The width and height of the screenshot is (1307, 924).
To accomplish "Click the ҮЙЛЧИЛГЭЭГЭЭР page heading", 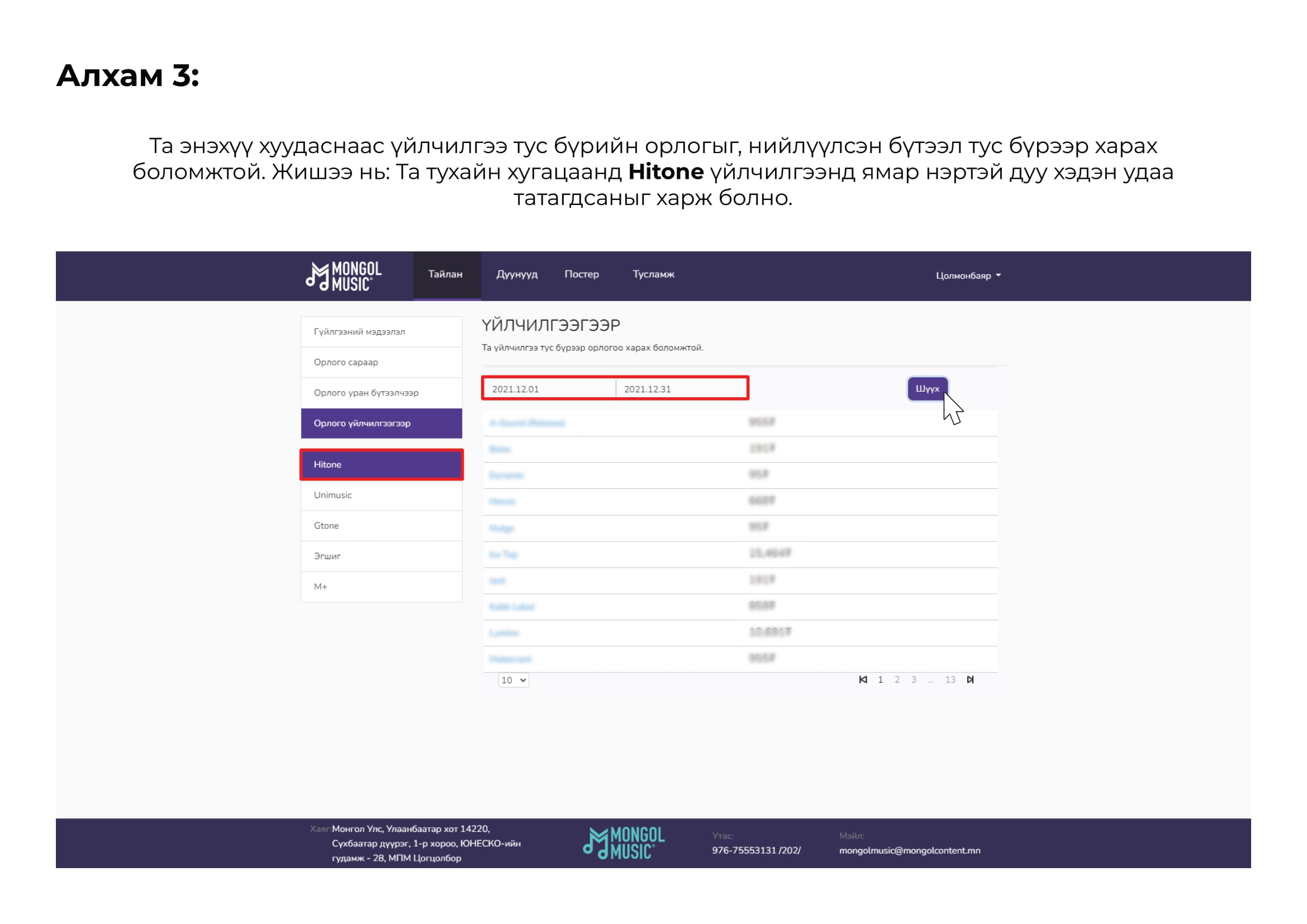I will pos(551,326).
